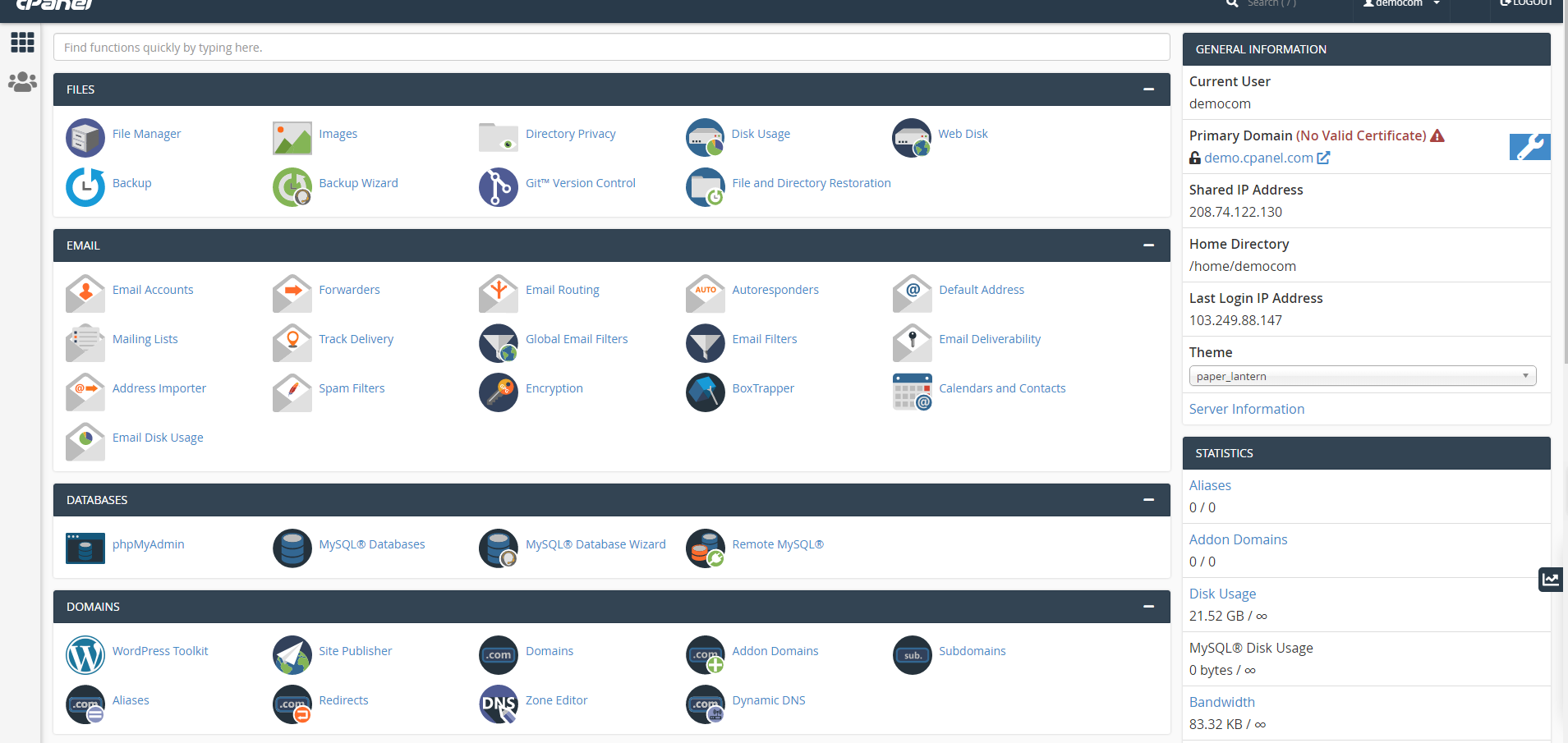Open the Aliases link in Domains section
This screenshot has height=743, width=1568.
[x=131, y=700]
